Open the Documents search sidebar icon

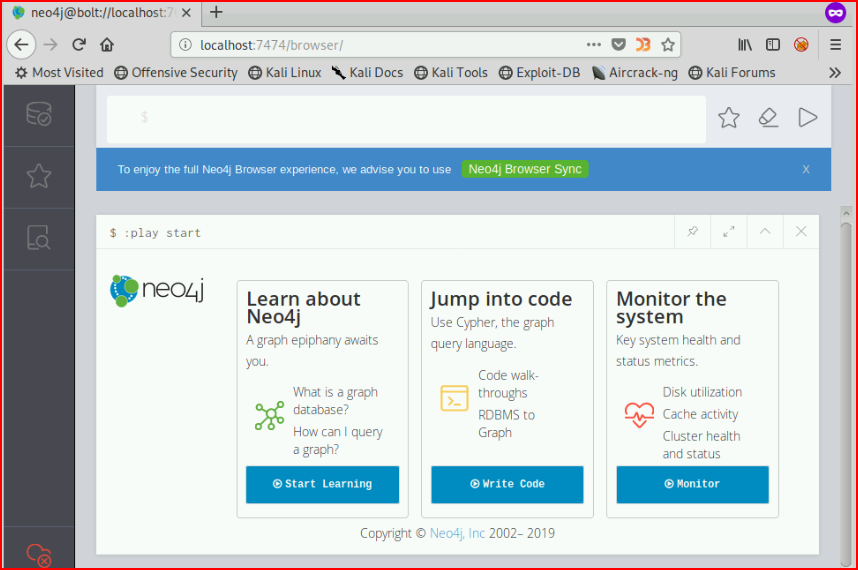click(x=39, y=237)
